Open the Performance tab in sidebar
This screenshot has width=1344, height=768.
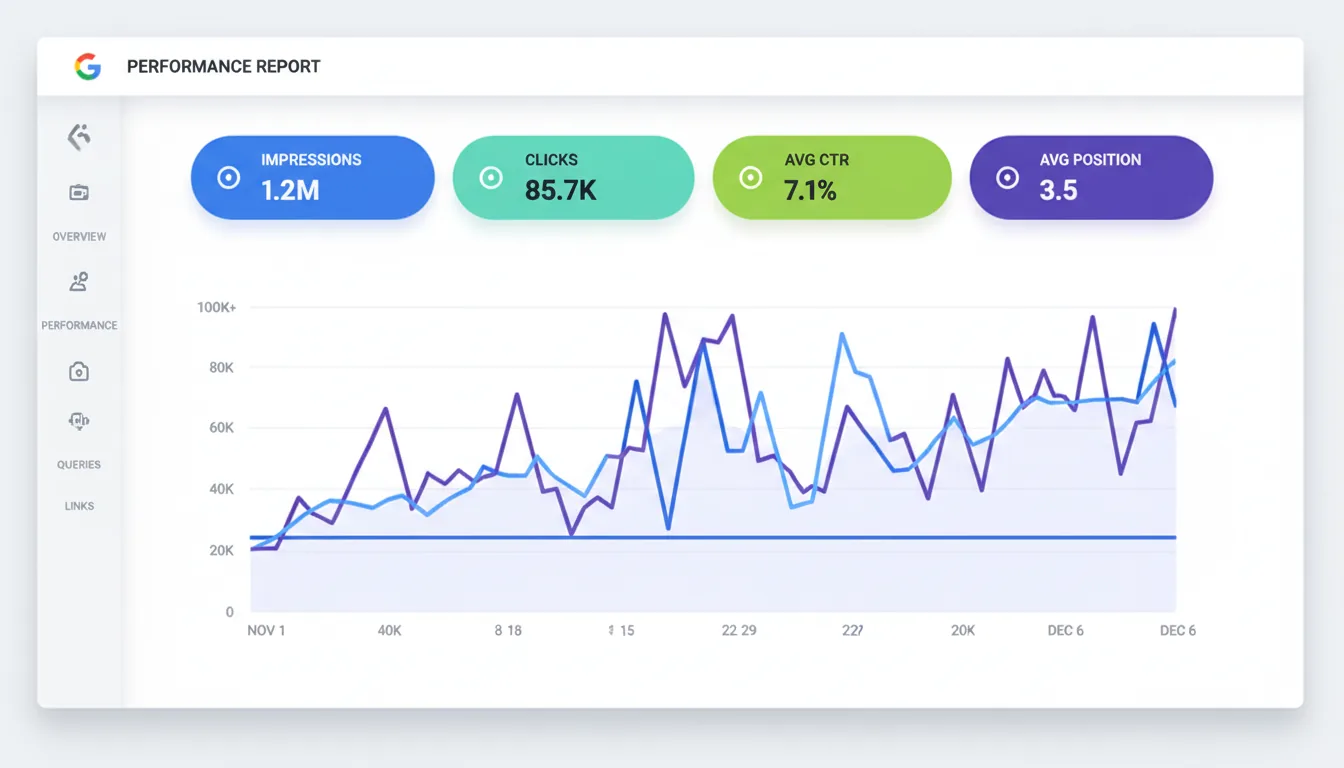click(78, 325)
